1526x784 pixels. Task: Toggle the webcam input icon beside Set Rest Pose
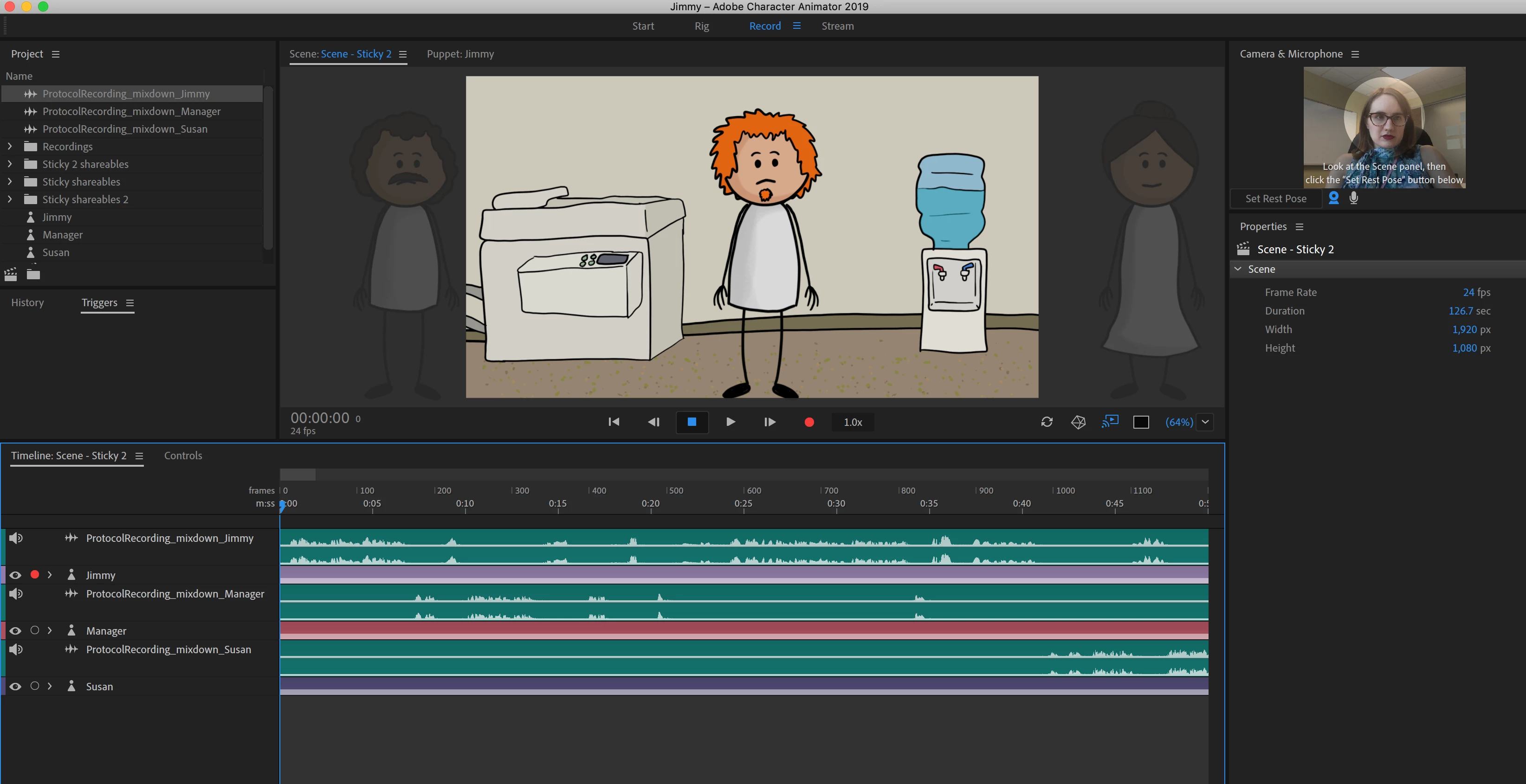tap(1333, 199)
